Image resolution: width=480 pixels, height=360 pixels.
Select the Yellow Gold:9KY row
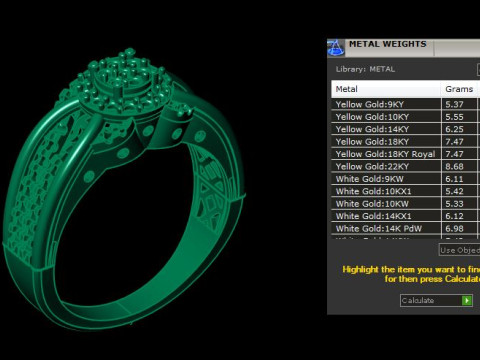point(406,104)
